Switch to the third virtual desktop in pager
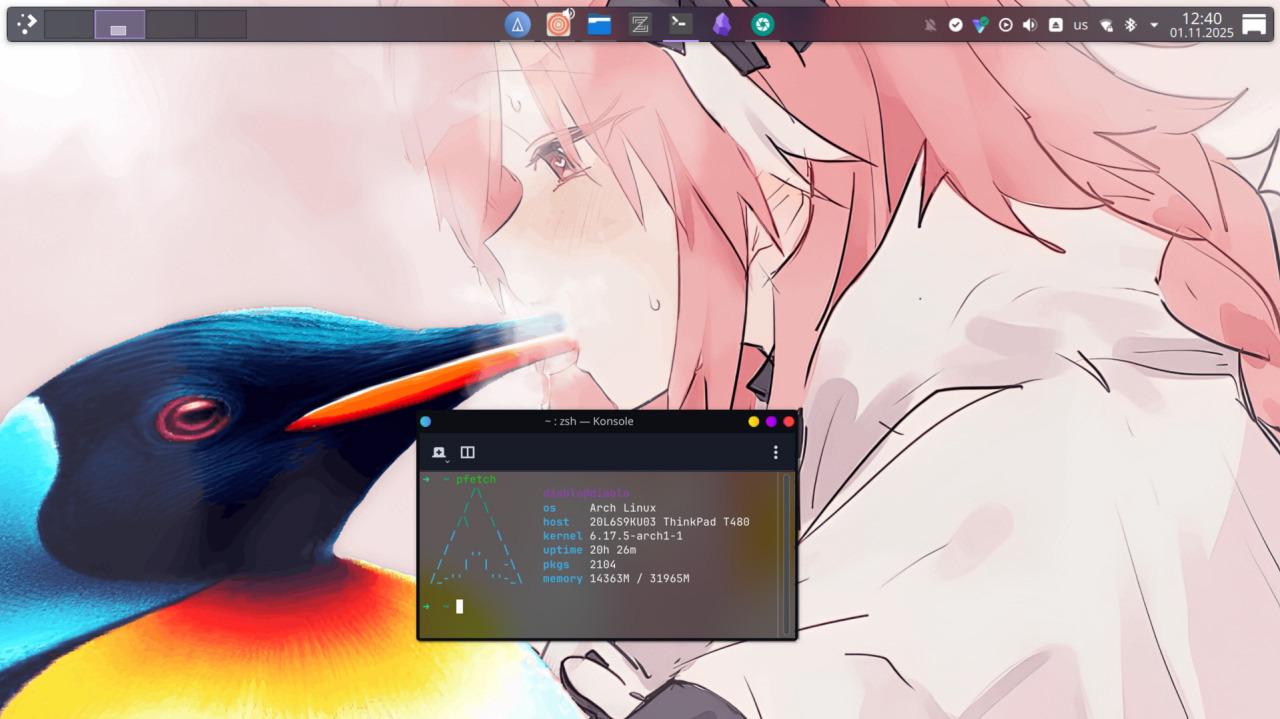Image resolution: width=1280 pixels, height=719 pixels. coord(171,24)
